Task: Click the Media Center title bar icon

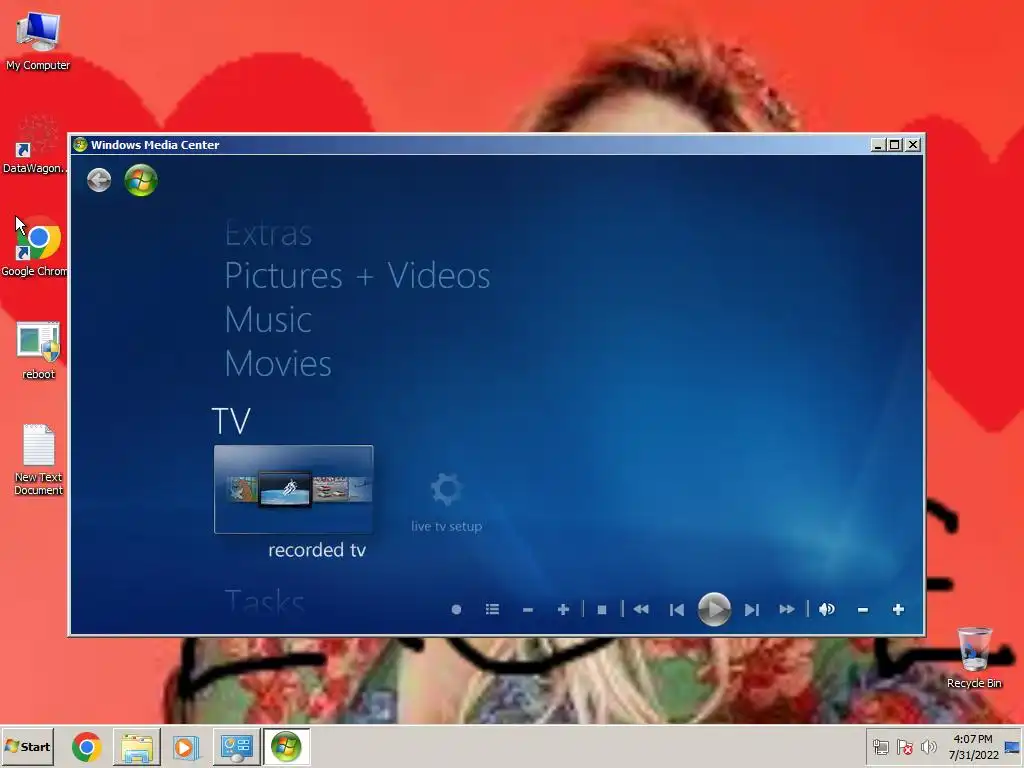Action: [x=80, y=145]
